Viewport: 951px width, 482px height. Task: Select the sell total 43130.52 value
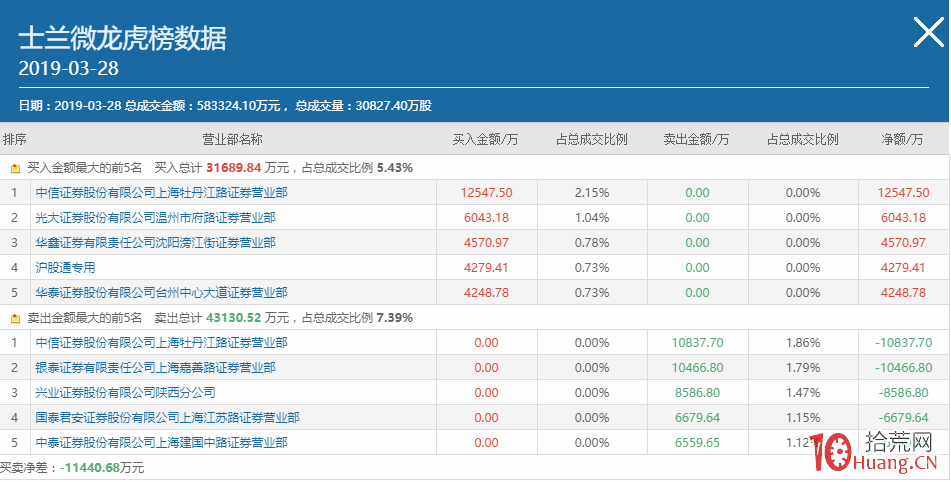[x=234, y=318]
